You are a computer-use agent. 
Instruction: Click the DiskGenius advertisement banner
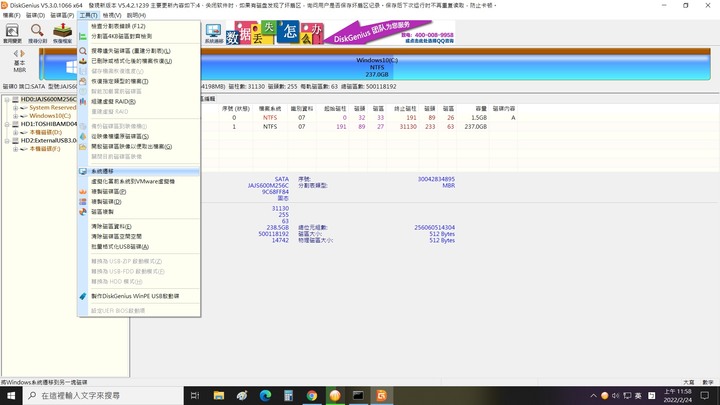tap(340, 32)
